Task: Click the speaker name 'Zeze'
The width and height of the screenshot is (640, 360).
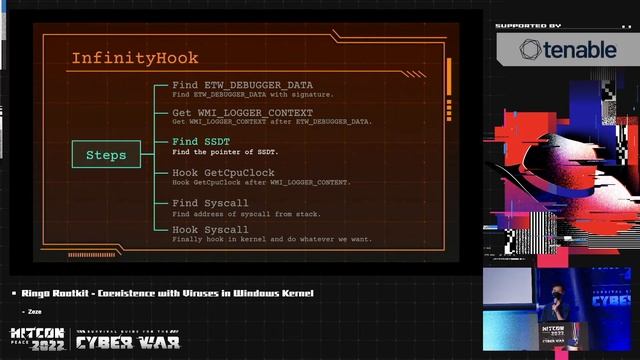Action: coord(35,311)
